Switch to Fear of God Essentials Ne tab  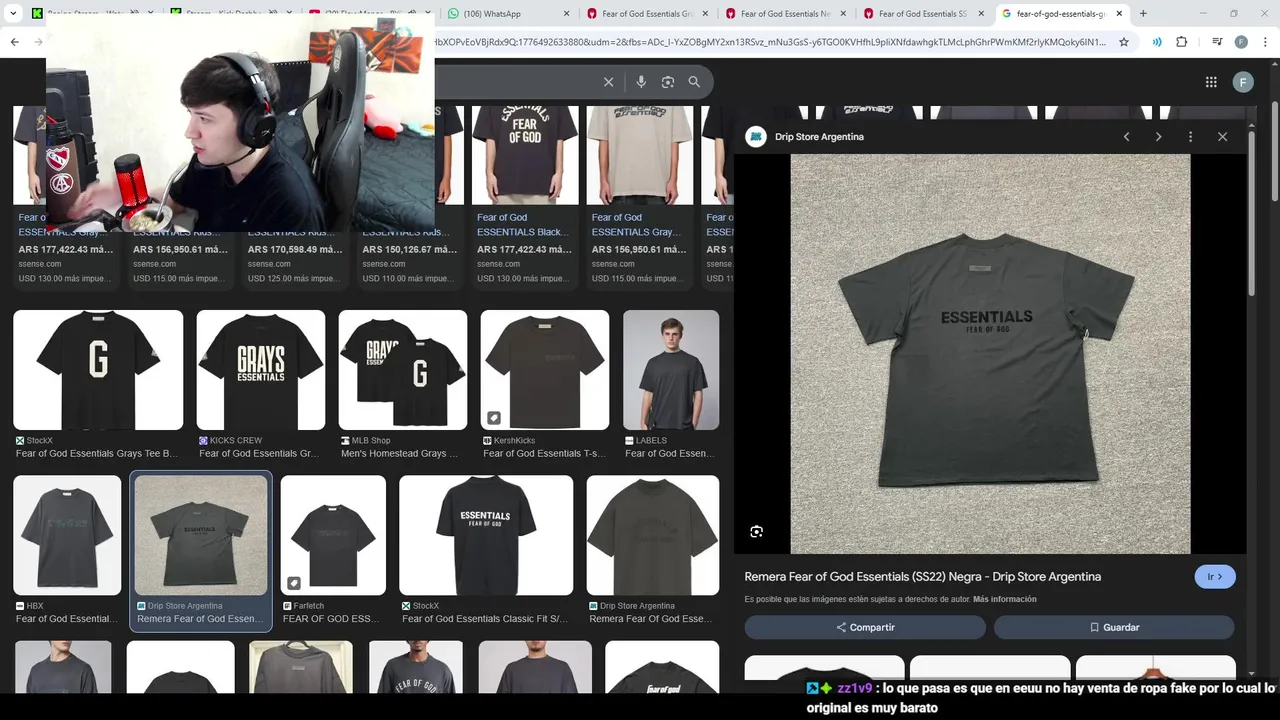(x=782, y=14)
